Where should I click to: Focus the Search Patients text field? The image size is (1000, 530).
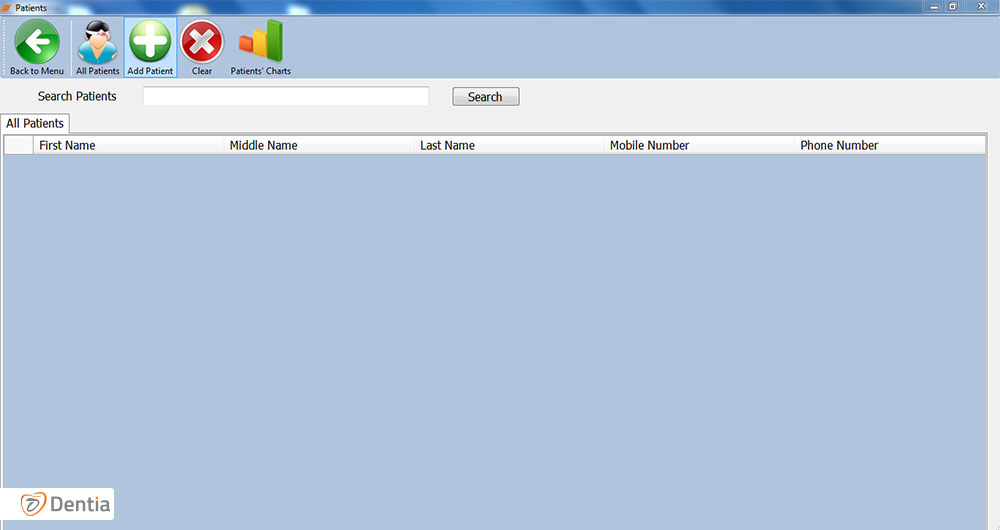click(286, 97)
